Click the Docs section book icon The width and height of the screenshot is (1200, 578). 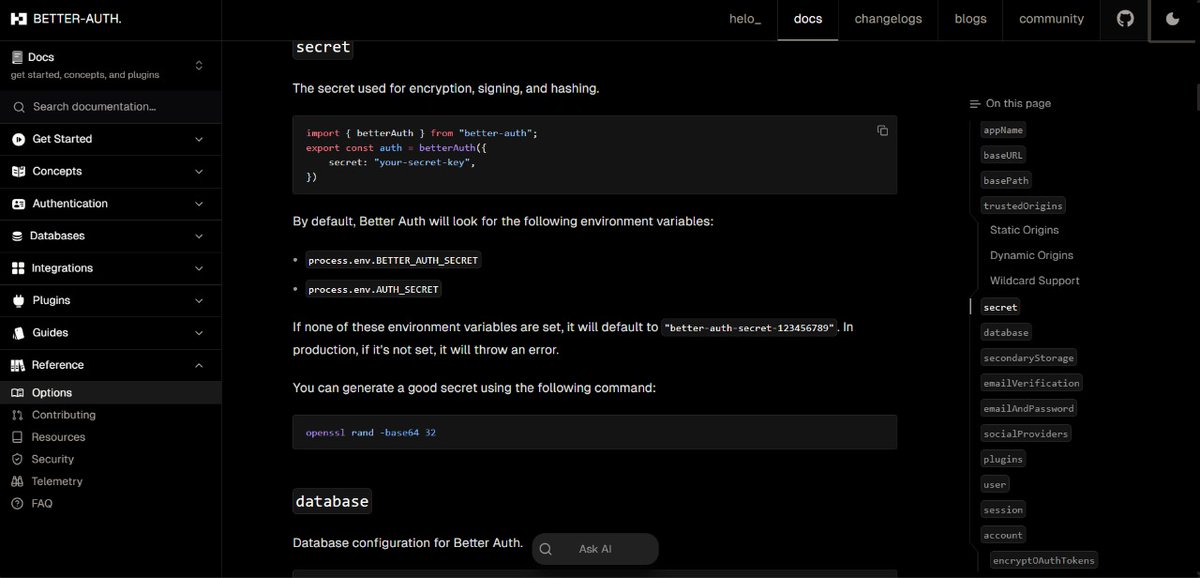[17, 58]
